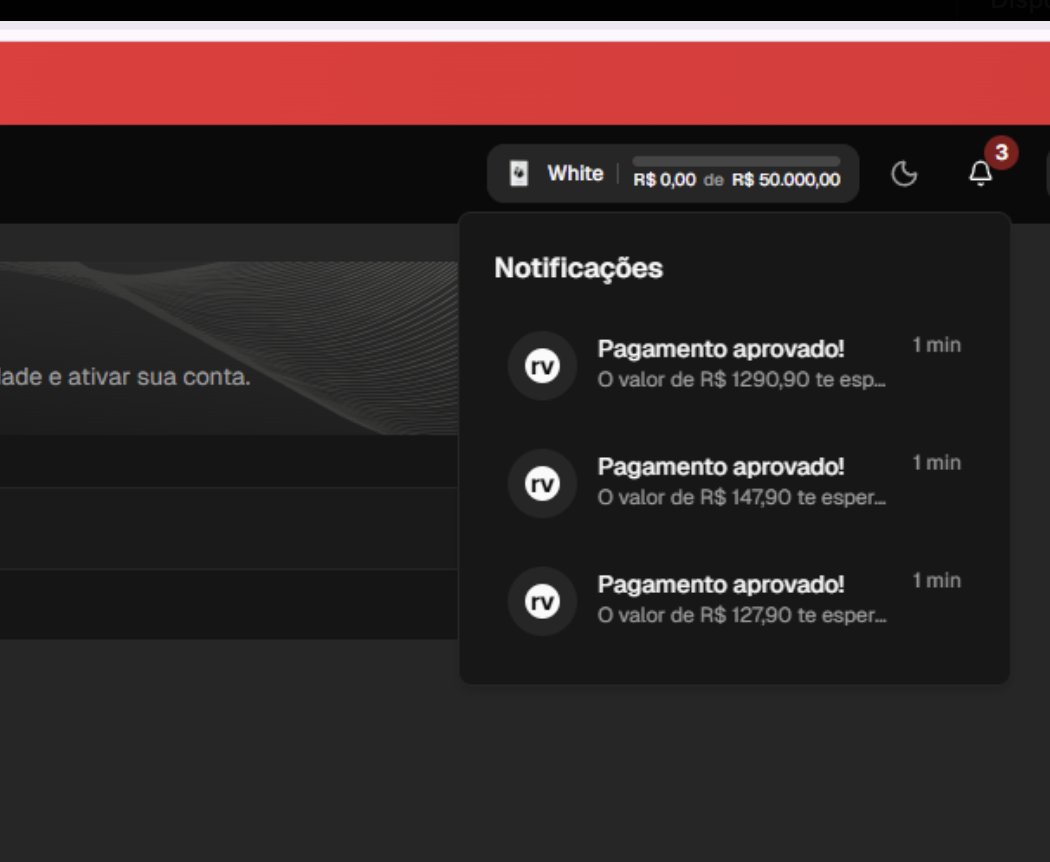Click rv avatar on R$ 127,90 notification
Image resolution: width=1050 pixels, height=862 pixels.
[x=542, y=601]
